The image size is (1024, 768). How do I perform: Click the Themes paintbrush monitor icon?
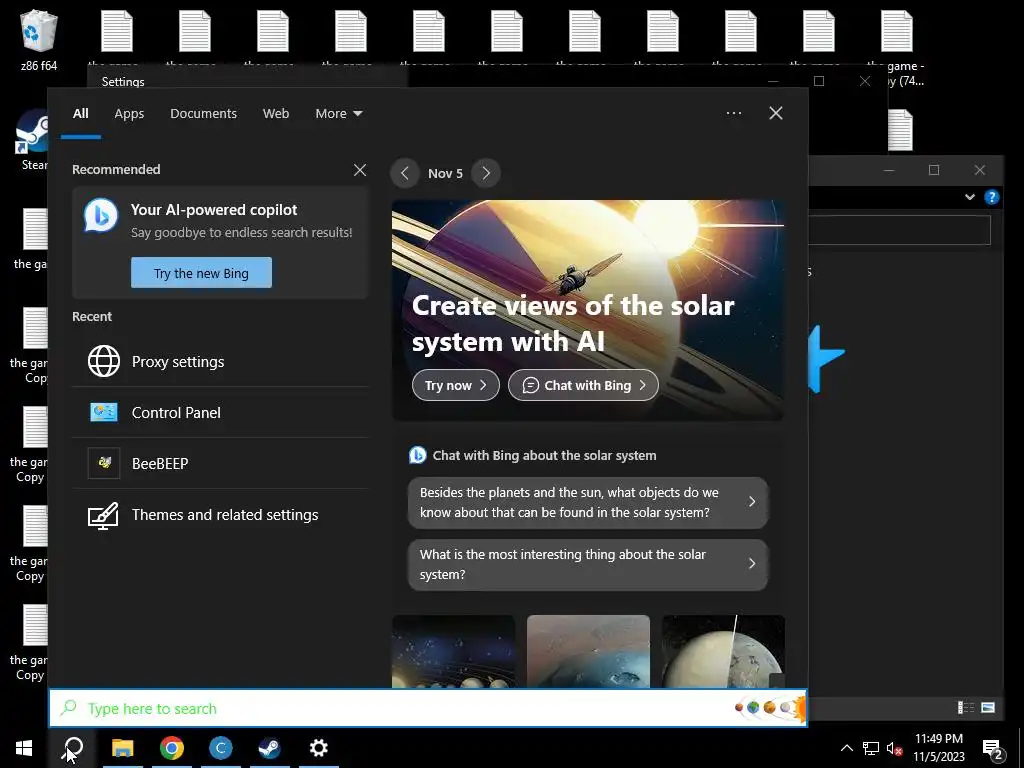coord(103,515)
